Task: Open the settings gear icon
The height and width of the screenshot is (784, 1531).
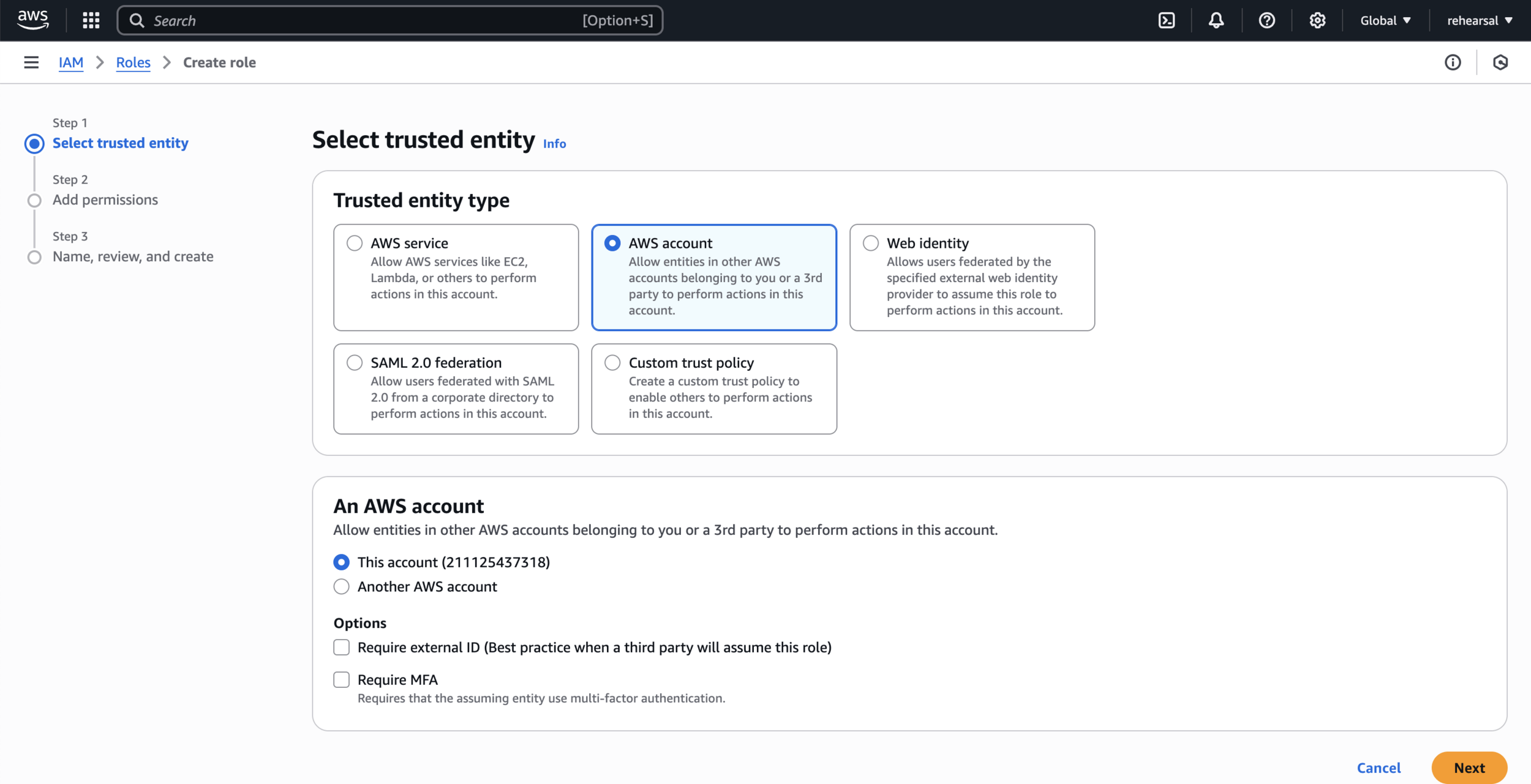Action: [x=1317, y=20]
